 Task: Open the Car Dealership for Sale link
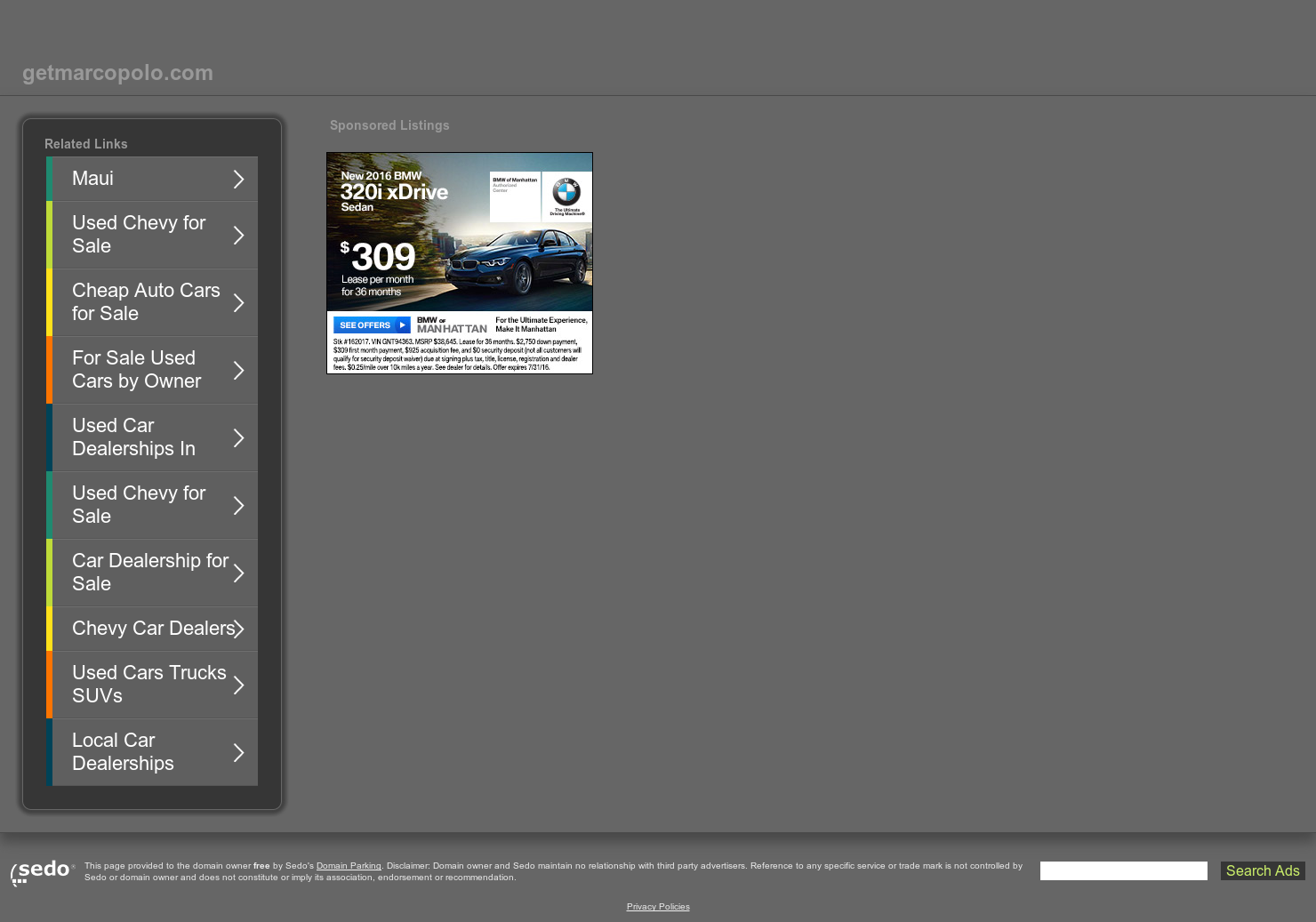pos(152,573)
